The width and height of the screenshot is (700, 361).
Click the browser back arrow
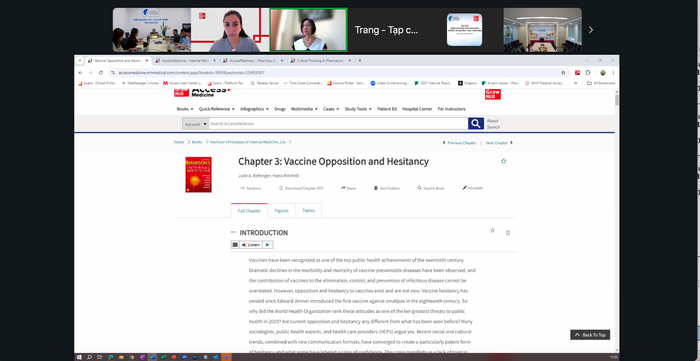point(80,72)
